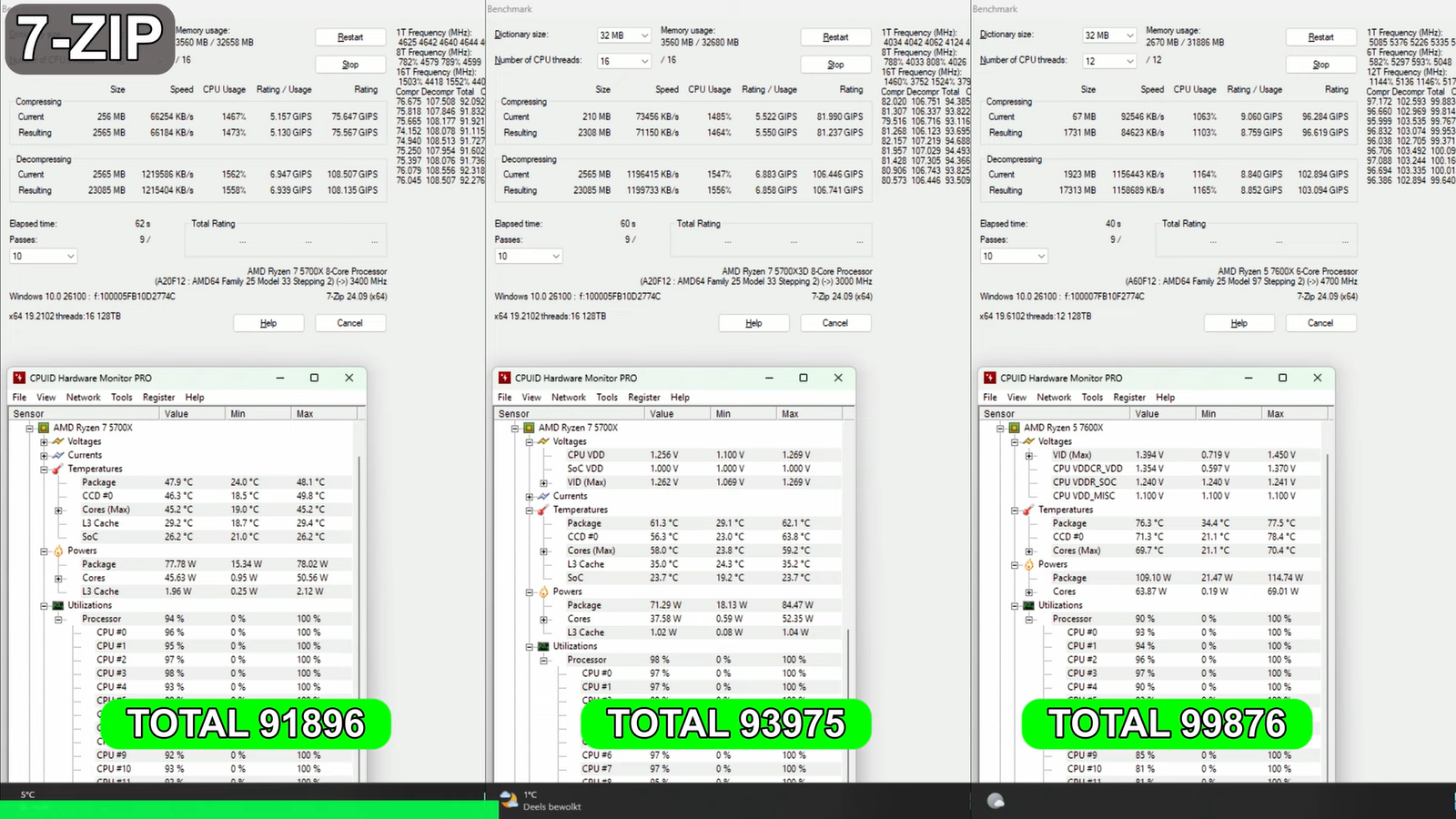Click the Powers flame icon in middle monitor

pyautogui.click(x=543, y=591)
